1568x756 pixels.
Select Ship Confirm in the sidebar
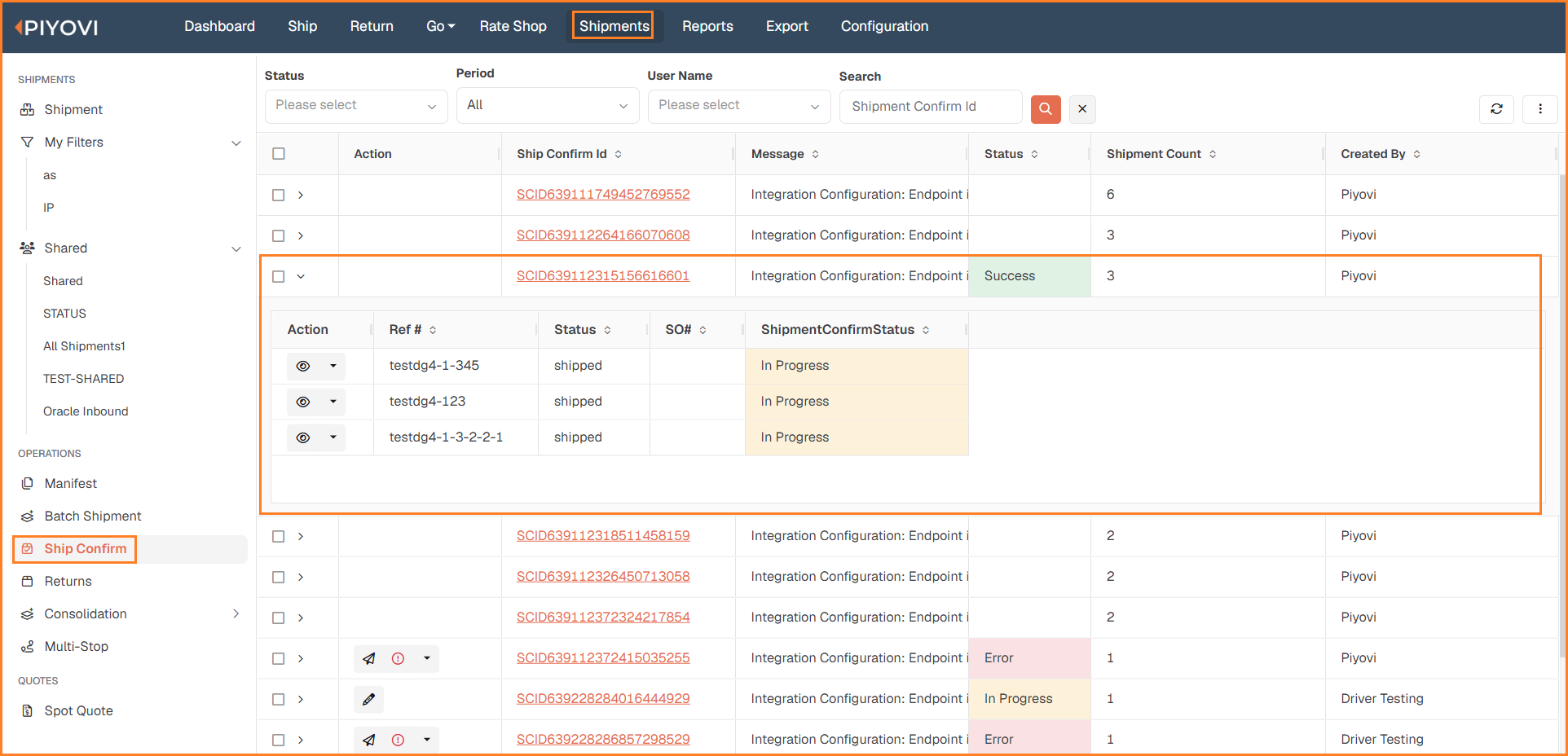(x=130, y=549)
